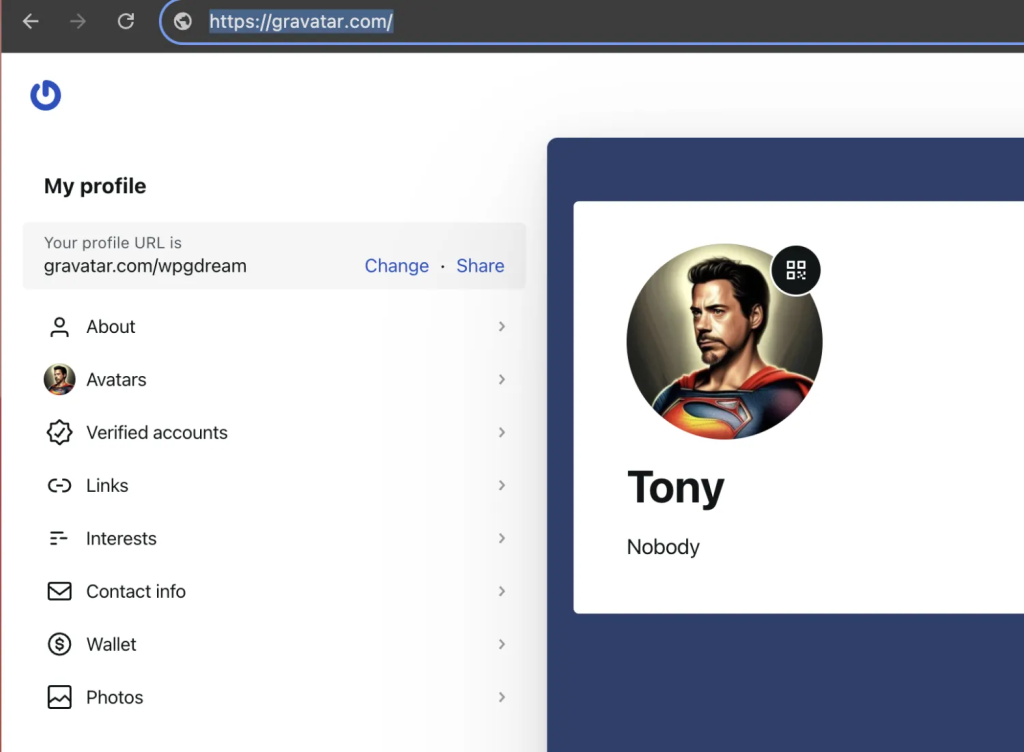This screenshot has width=1024, height=752.
Task: Click the Photos image icon
Action: click(59, 697)
